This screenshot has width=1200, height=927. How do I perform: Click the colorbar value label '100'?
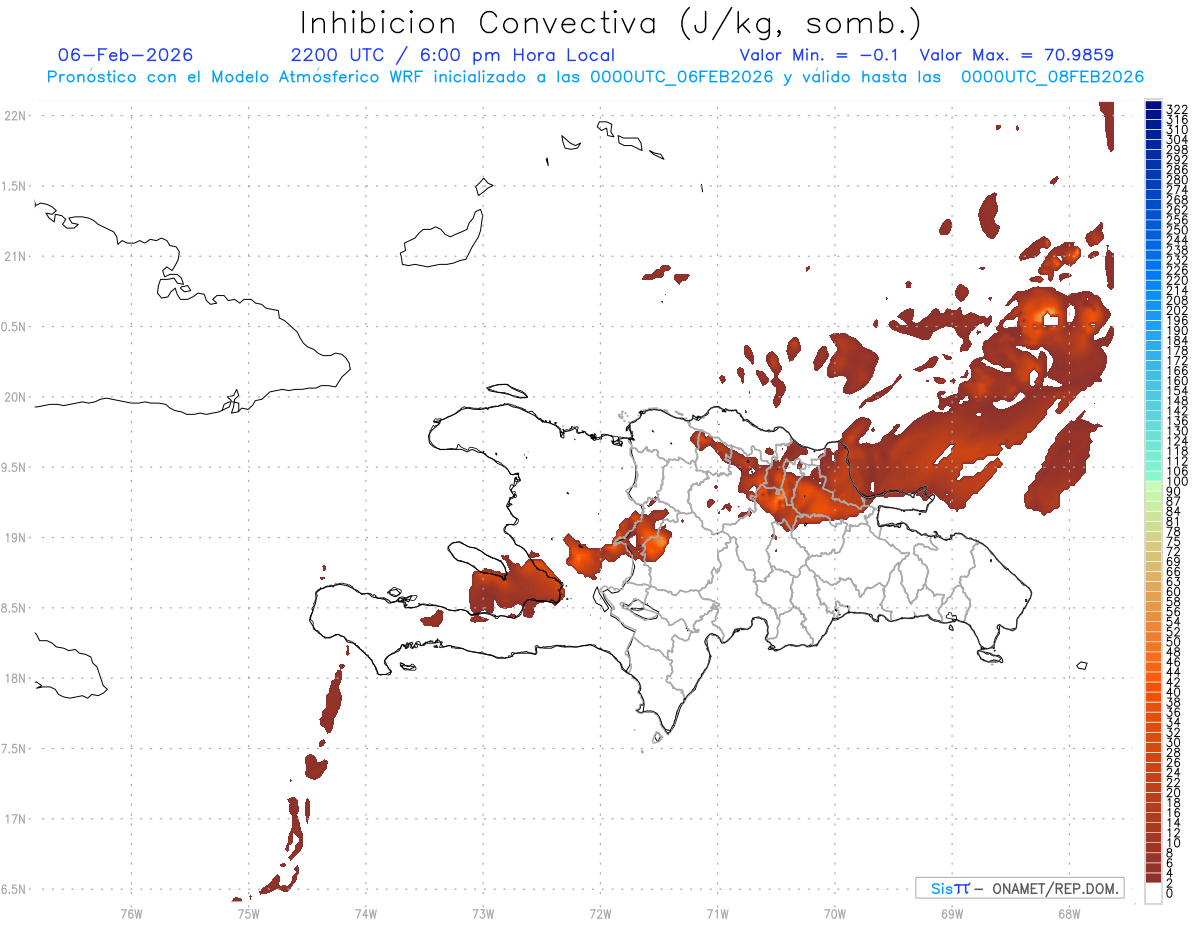click(1177, 481)
